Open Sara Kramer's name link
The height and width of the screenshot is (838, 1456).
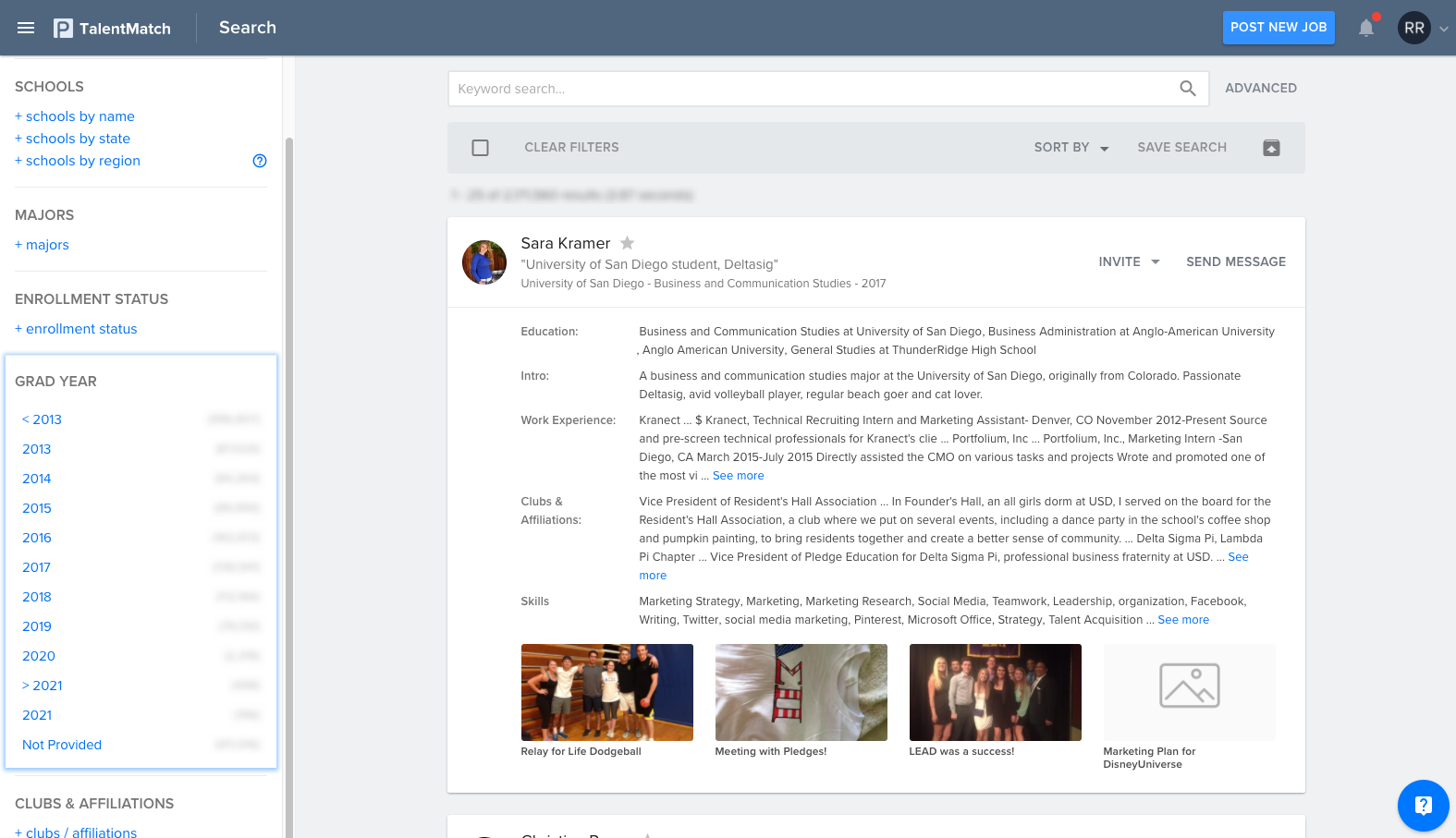coord(565,243)
